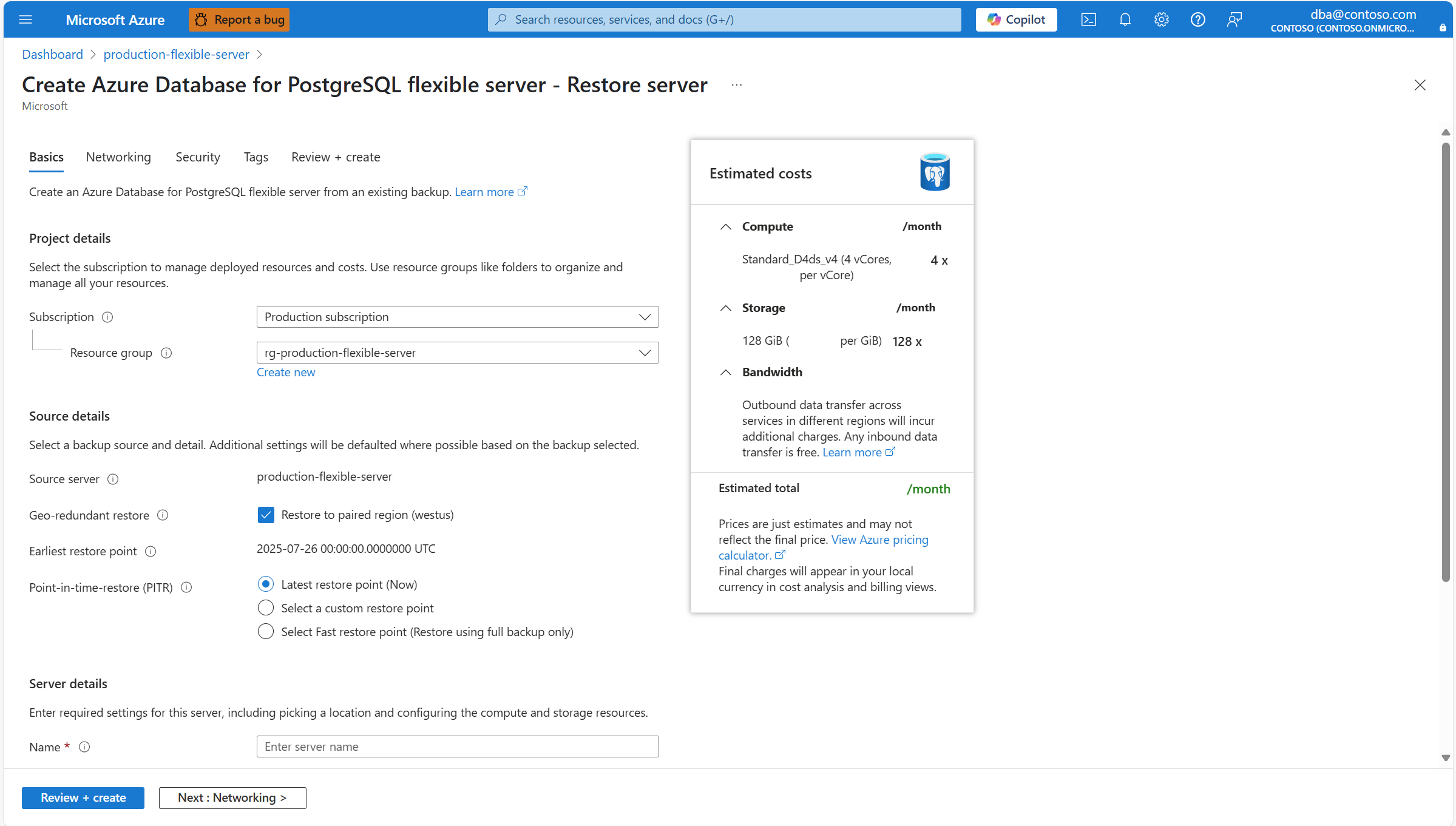
Task: Uncheck Restore to paired region checkbox
Action: point(266,515)
